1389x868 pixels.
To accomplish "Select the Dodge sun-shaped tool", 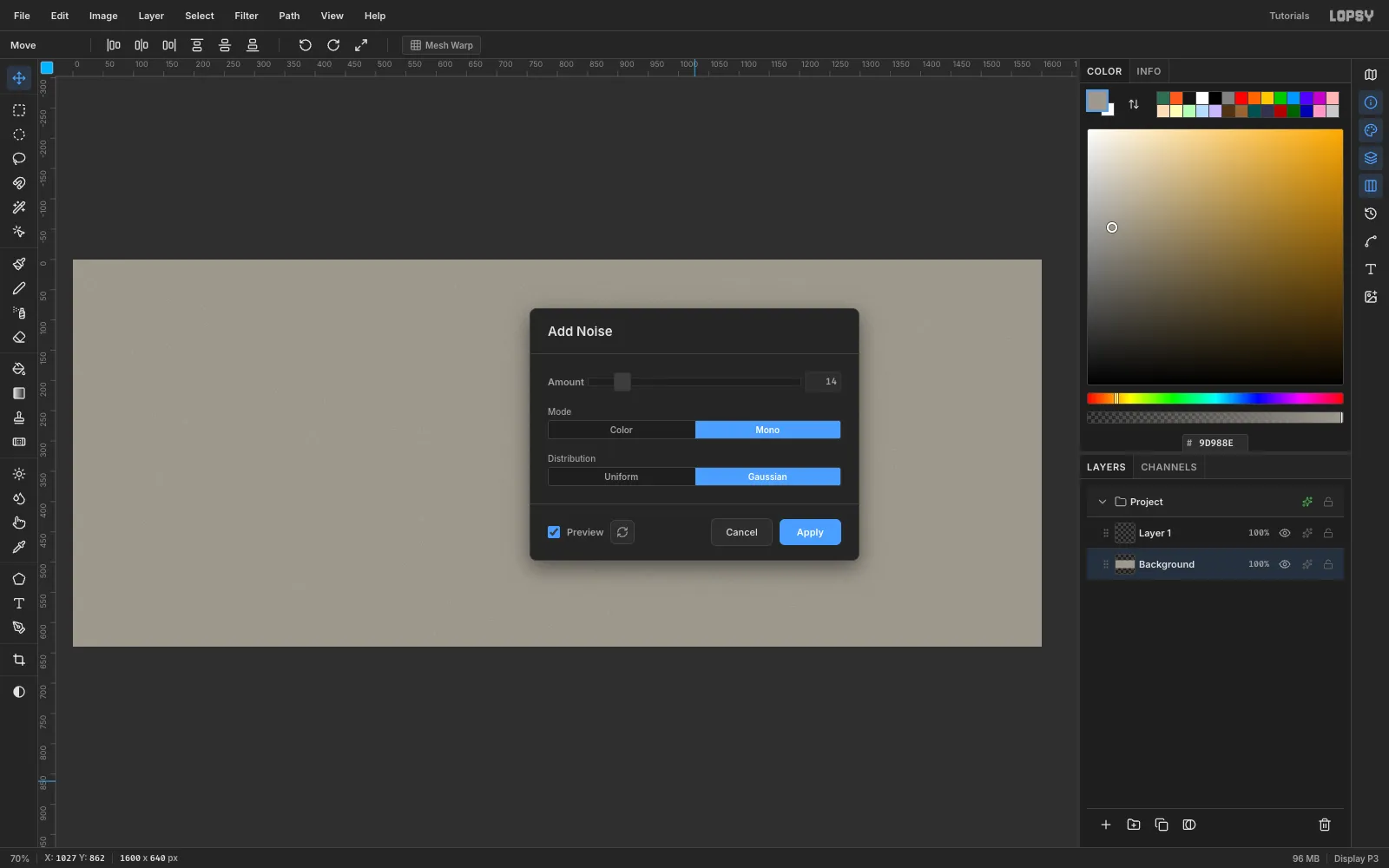I will point(19,474).
